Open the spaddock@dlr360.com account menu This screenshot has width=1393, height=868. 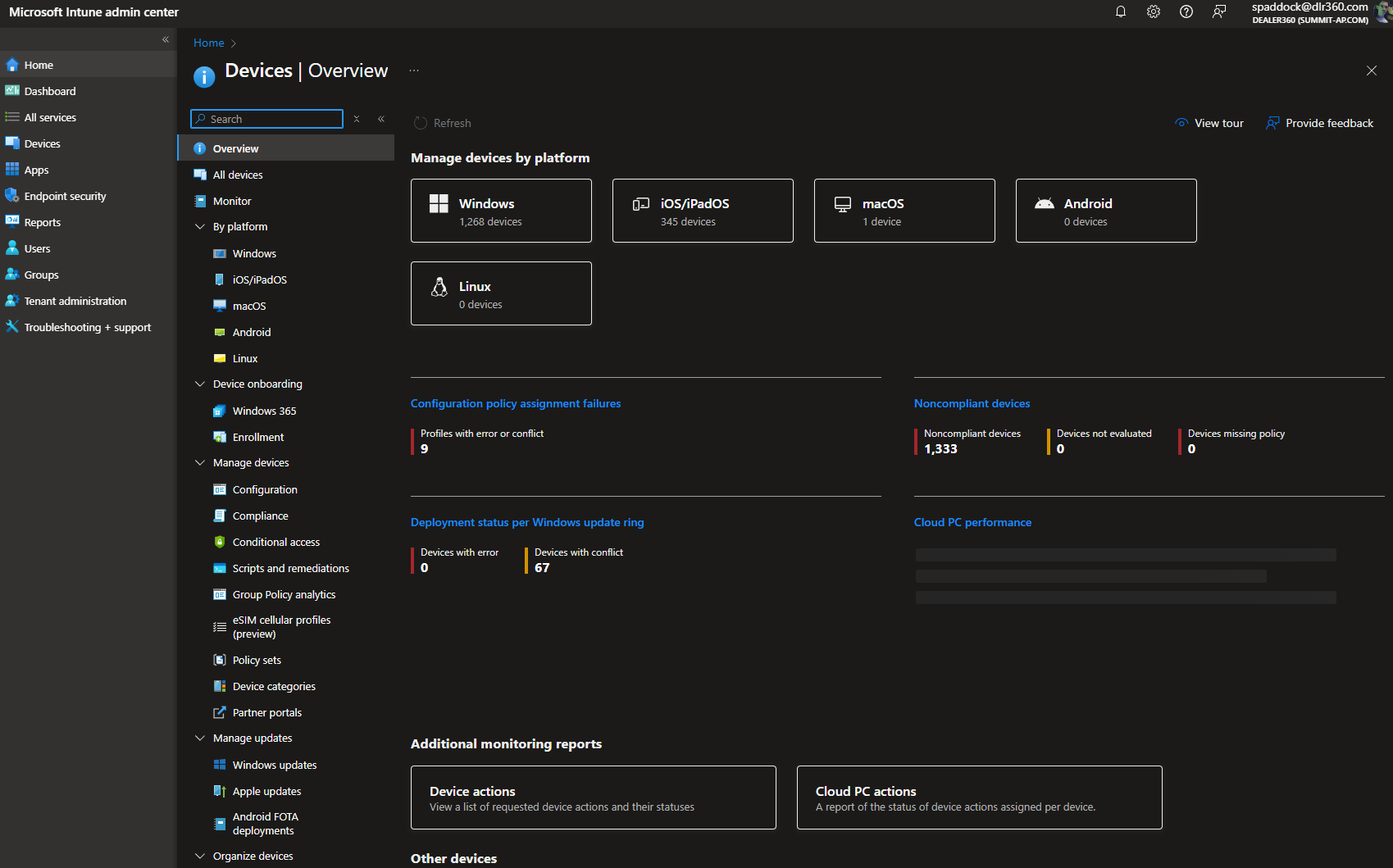[x=1320, y=12]
